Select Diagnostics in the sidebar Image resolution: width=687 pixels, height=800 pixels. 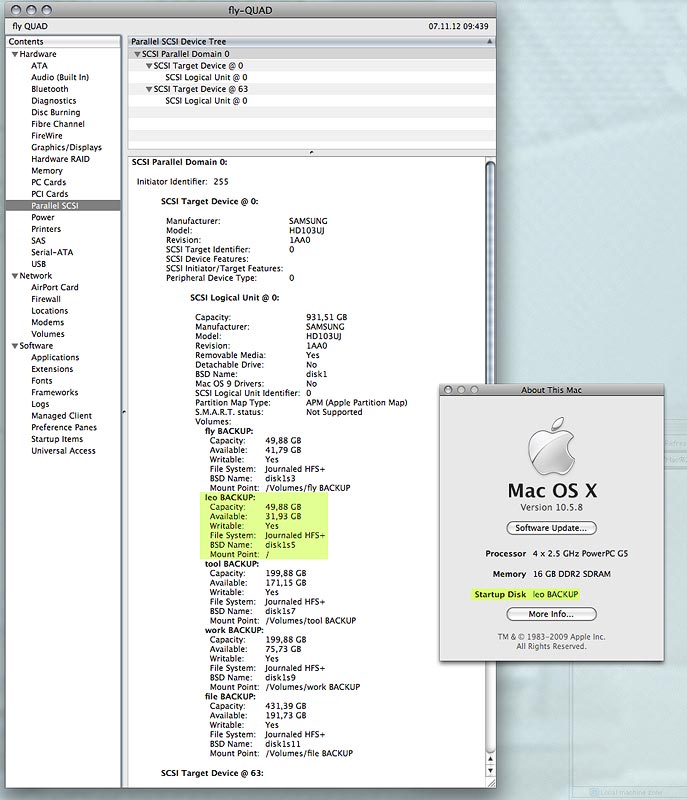point(54,101)
